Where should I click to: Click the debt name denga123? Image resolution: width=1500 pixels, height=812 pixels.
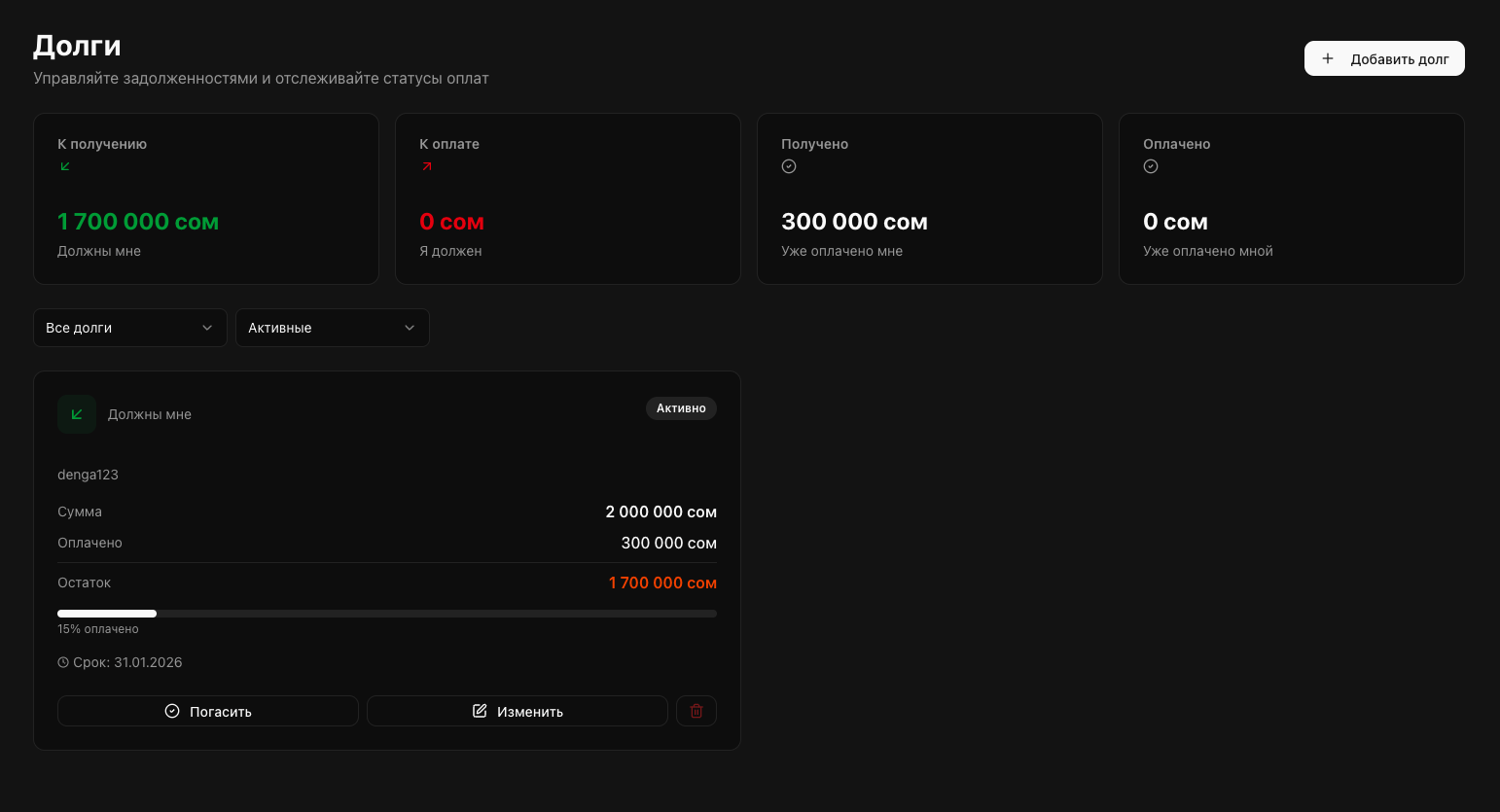click(88, 475)
